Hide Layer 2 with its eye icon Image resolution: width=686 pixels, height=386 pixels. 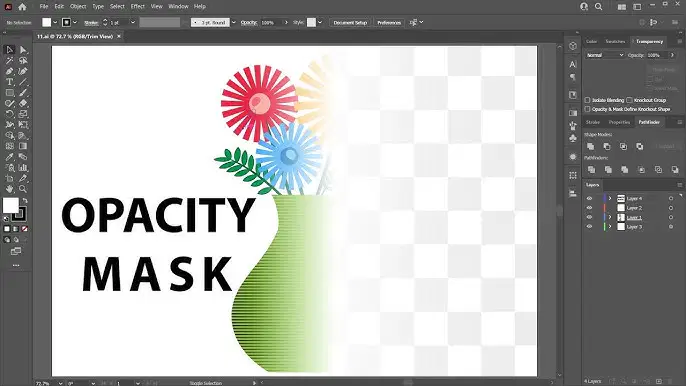click(x=589, y=208)
